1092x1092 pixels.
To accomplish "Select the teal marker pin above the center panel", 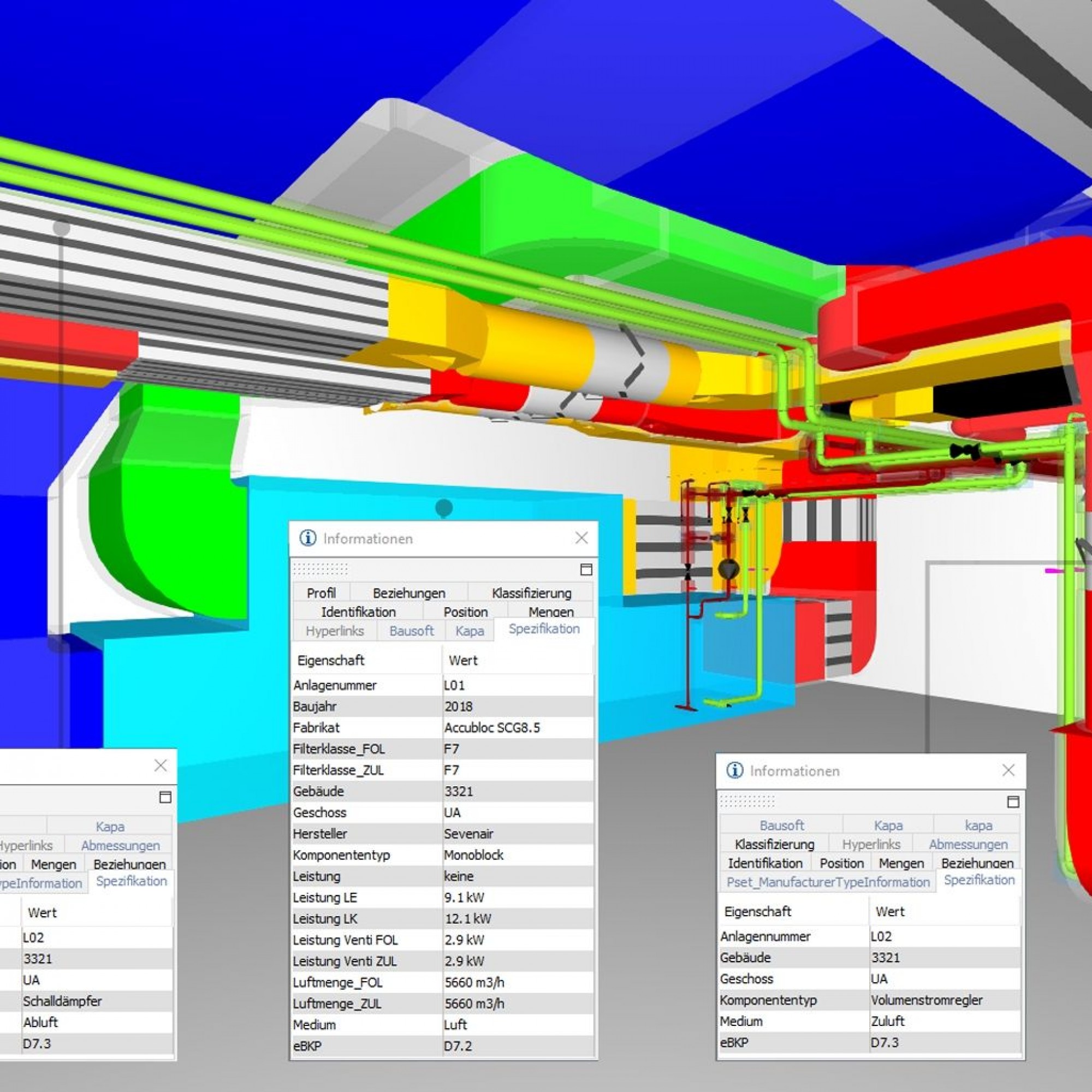I will click(x=444, y=508).
